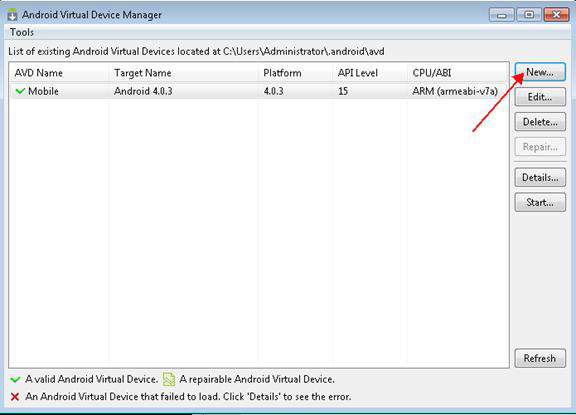Click the New... button
This screenshot has height=415, width=576.
540,72
